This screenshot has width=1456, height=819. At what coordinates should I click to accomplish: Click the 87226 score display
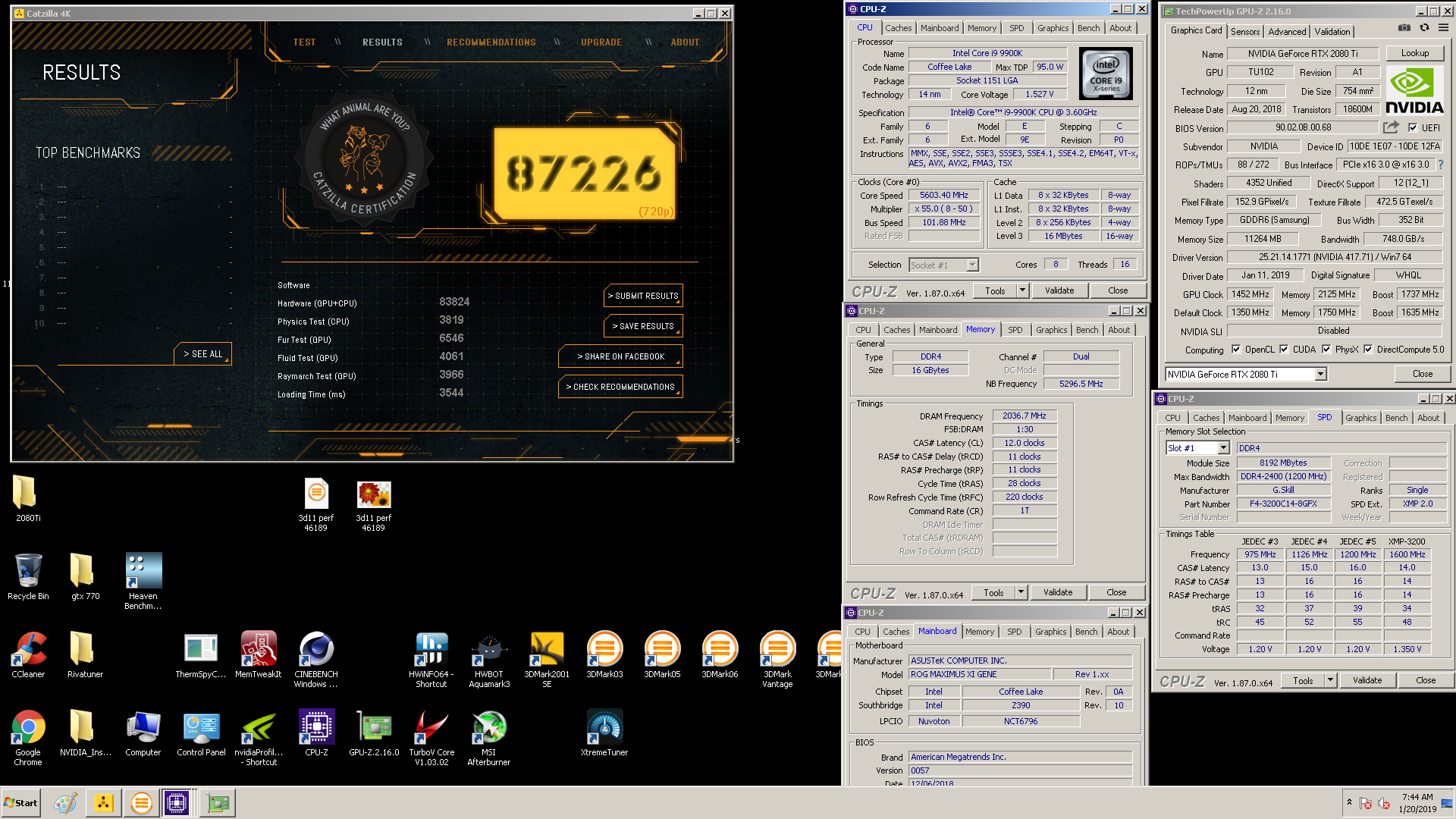click(584, 174)
